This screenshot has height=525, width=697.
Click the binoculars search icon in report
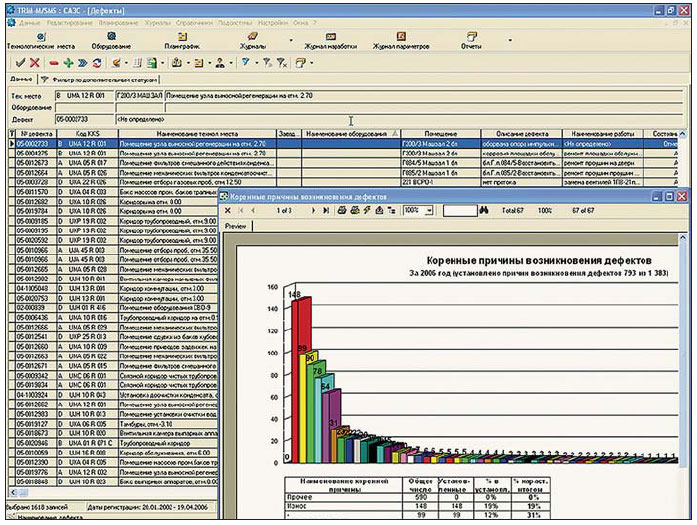point(483,211)
